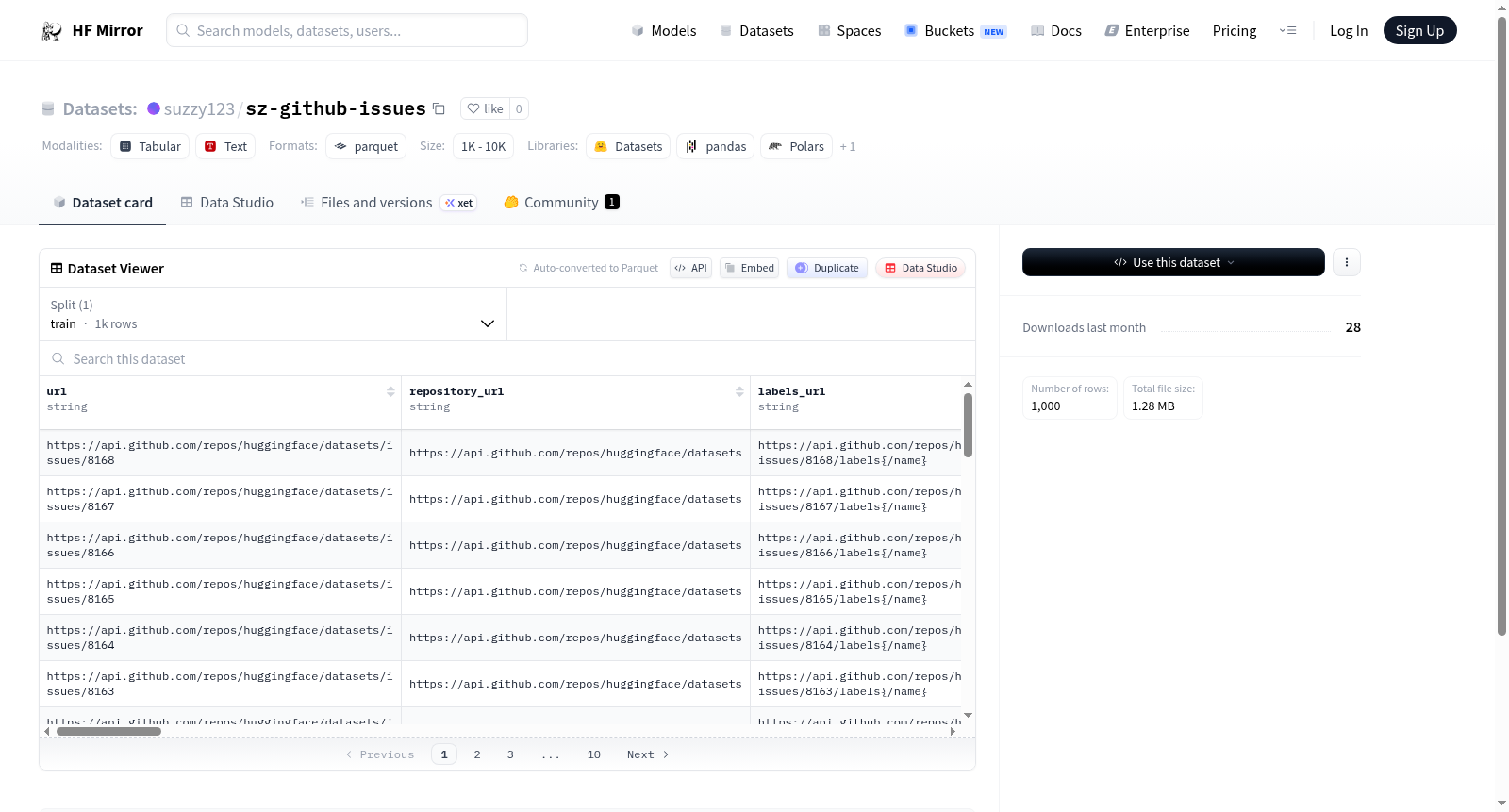Focus the Search this dataset field

507,358
